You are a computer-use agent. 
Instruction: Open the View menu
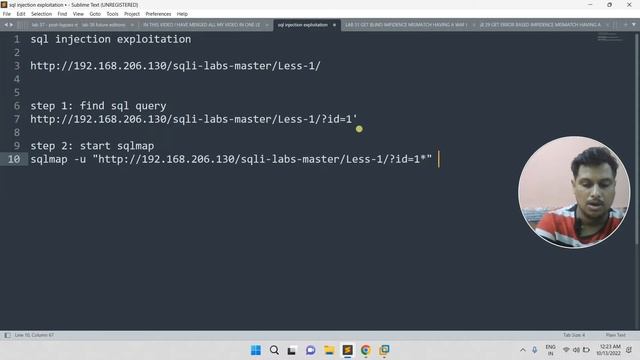tap(78, 14)
